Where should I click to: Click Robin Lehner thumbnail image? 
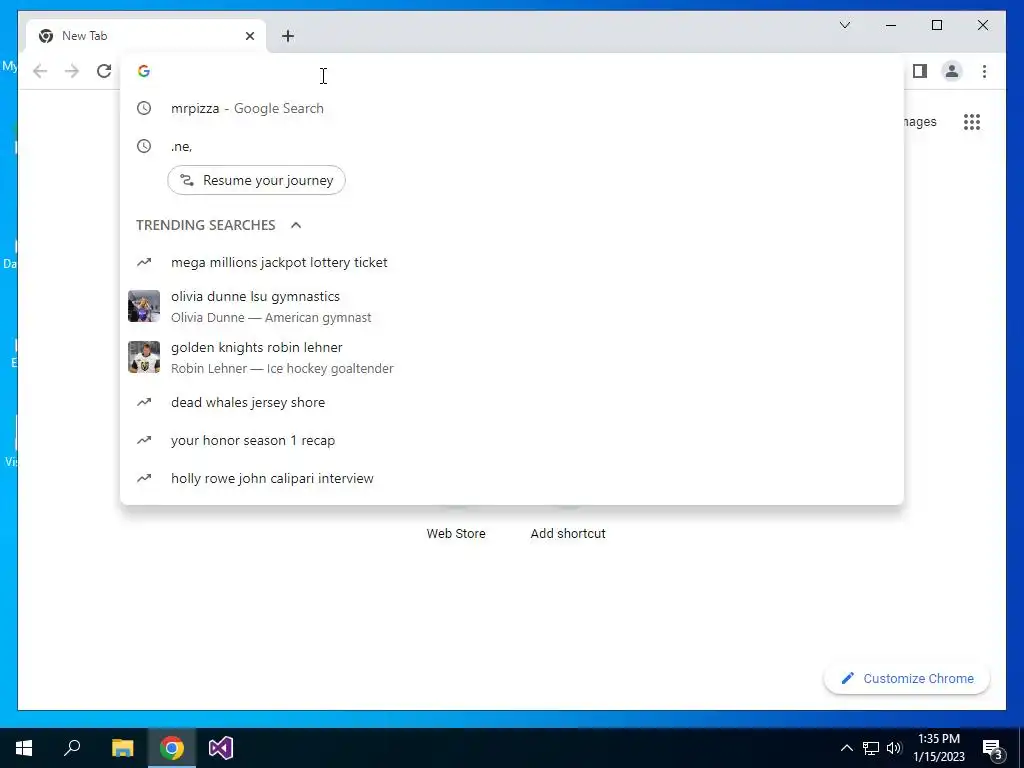coord(144,357)
